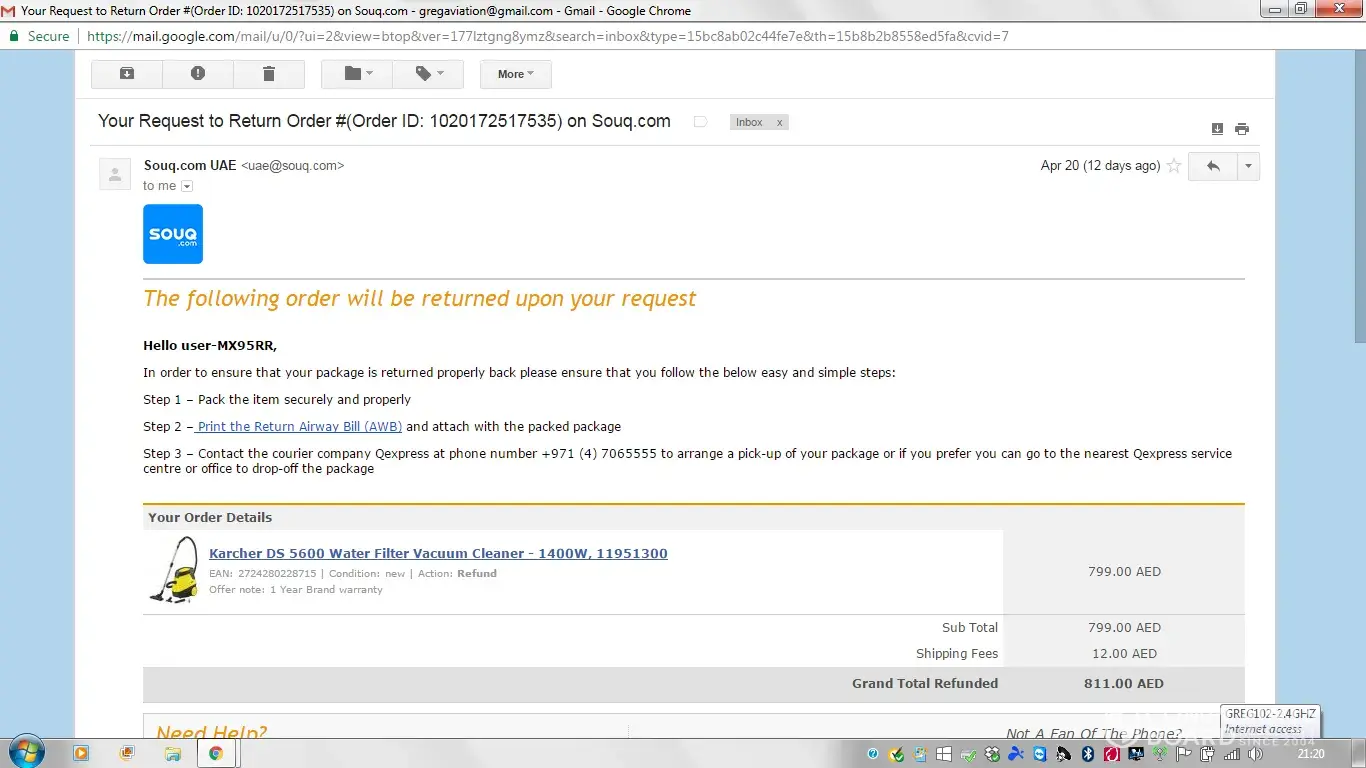This screenshot has height=768, width=1366.
Task: Click the Chrome taskbar button
Action: click(x=216, y=753)
